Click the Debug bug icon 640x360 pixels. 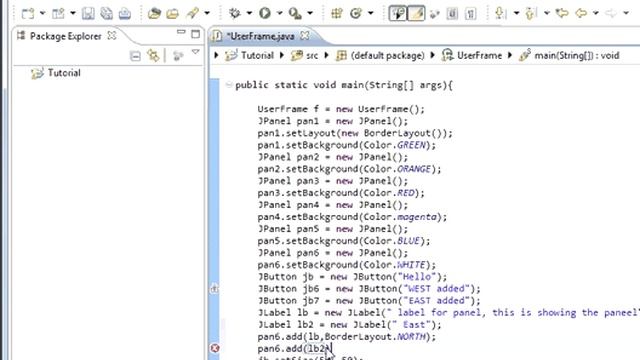pos(235,13)
